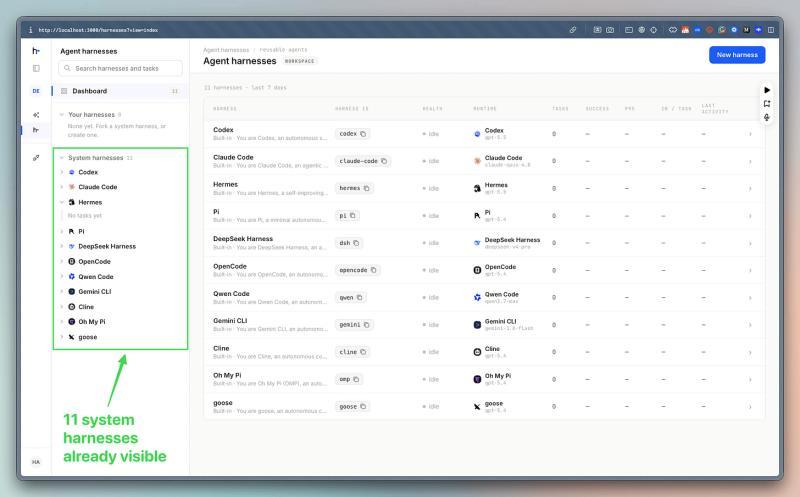This screenshot has height=497, width=800.
Task: Open the browser side panel icon at far right
Action: point(771,30)
